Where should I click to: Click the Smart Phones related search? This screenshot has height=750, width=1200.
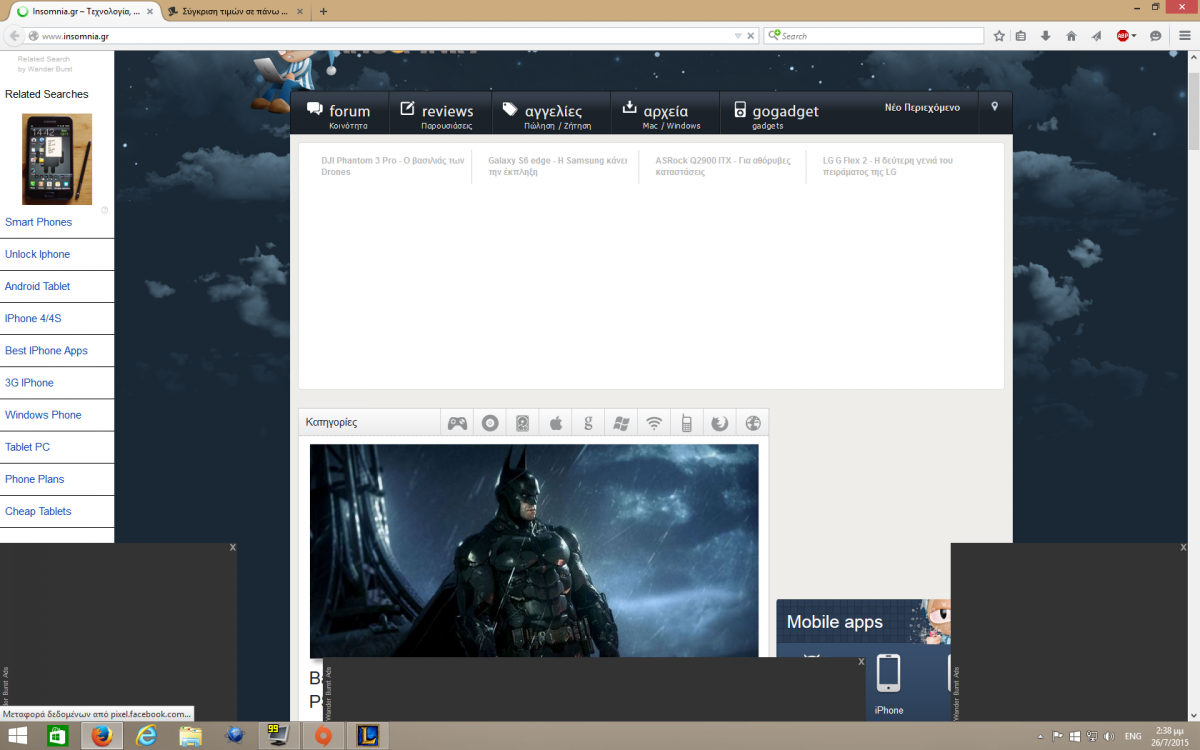38,222
